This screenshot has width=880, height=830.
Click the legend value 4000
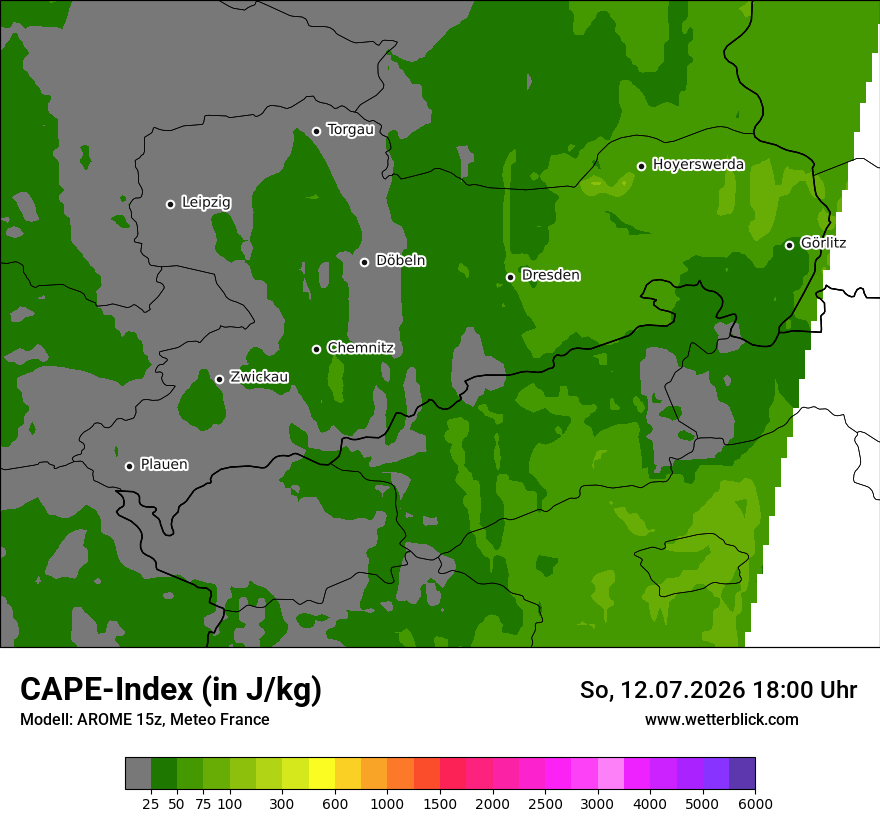click(650, 804)
